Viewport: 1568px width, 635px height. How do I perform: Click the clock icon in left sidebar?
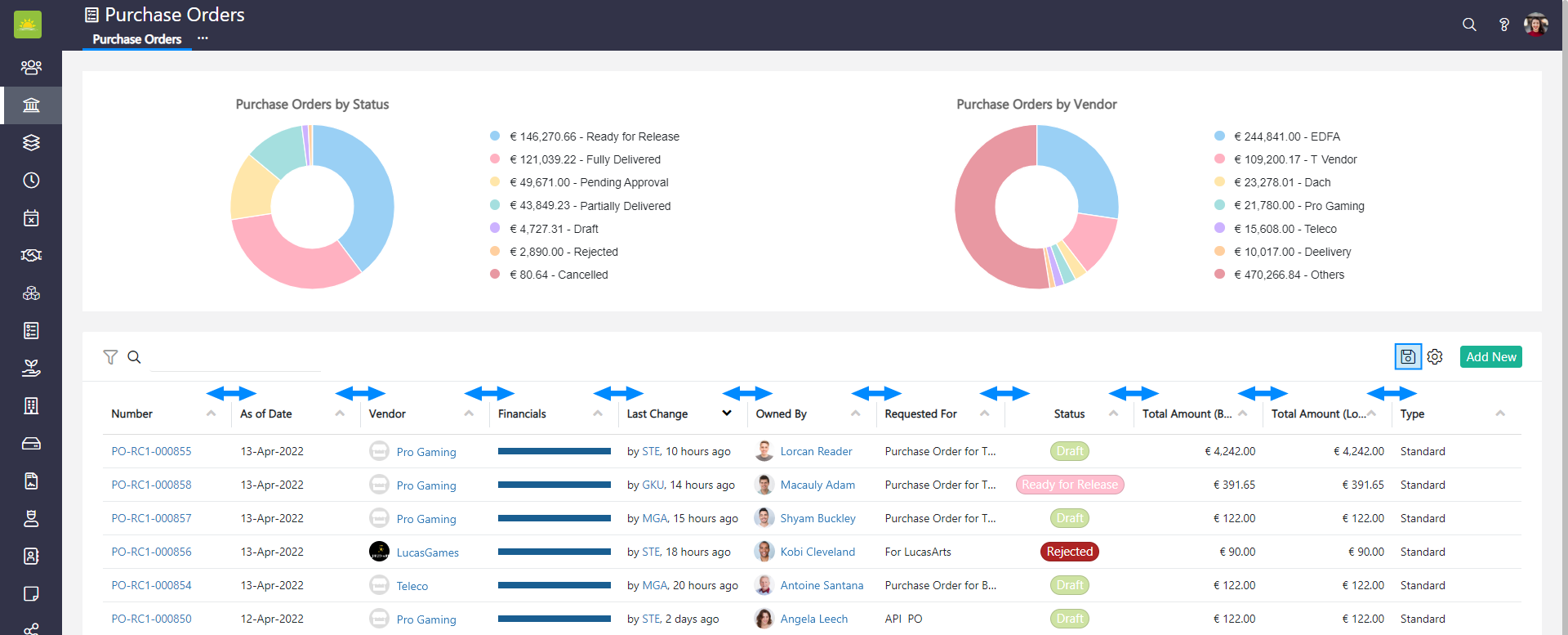[x=31, y=181]
